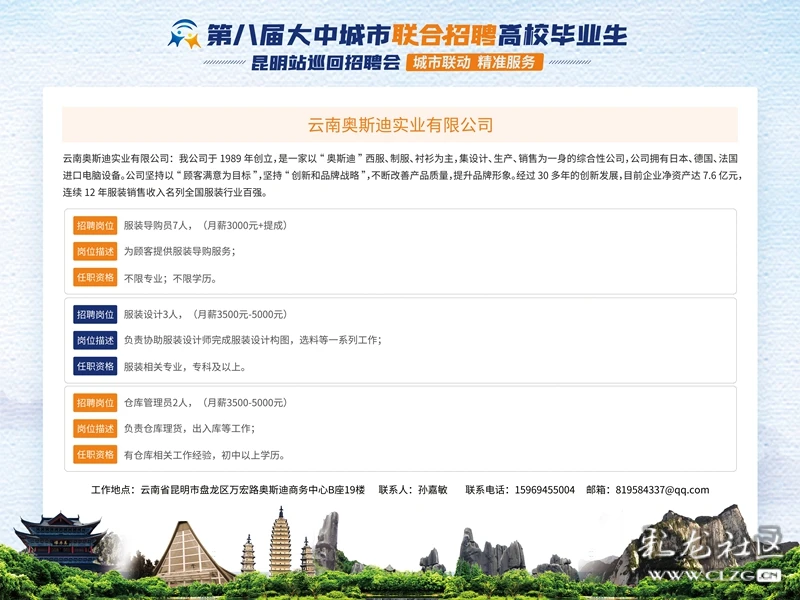
Task: Click the 岗位描述 tag beside 为顾客提供服装导购服务
Action: pyautogui.click(x=95, y=252)
